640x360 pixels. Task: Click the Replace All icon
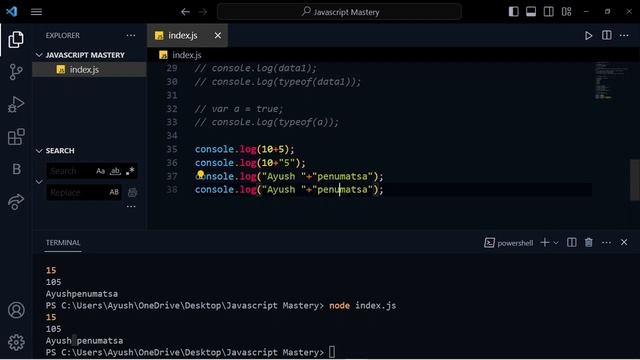(x=132, y=192)
